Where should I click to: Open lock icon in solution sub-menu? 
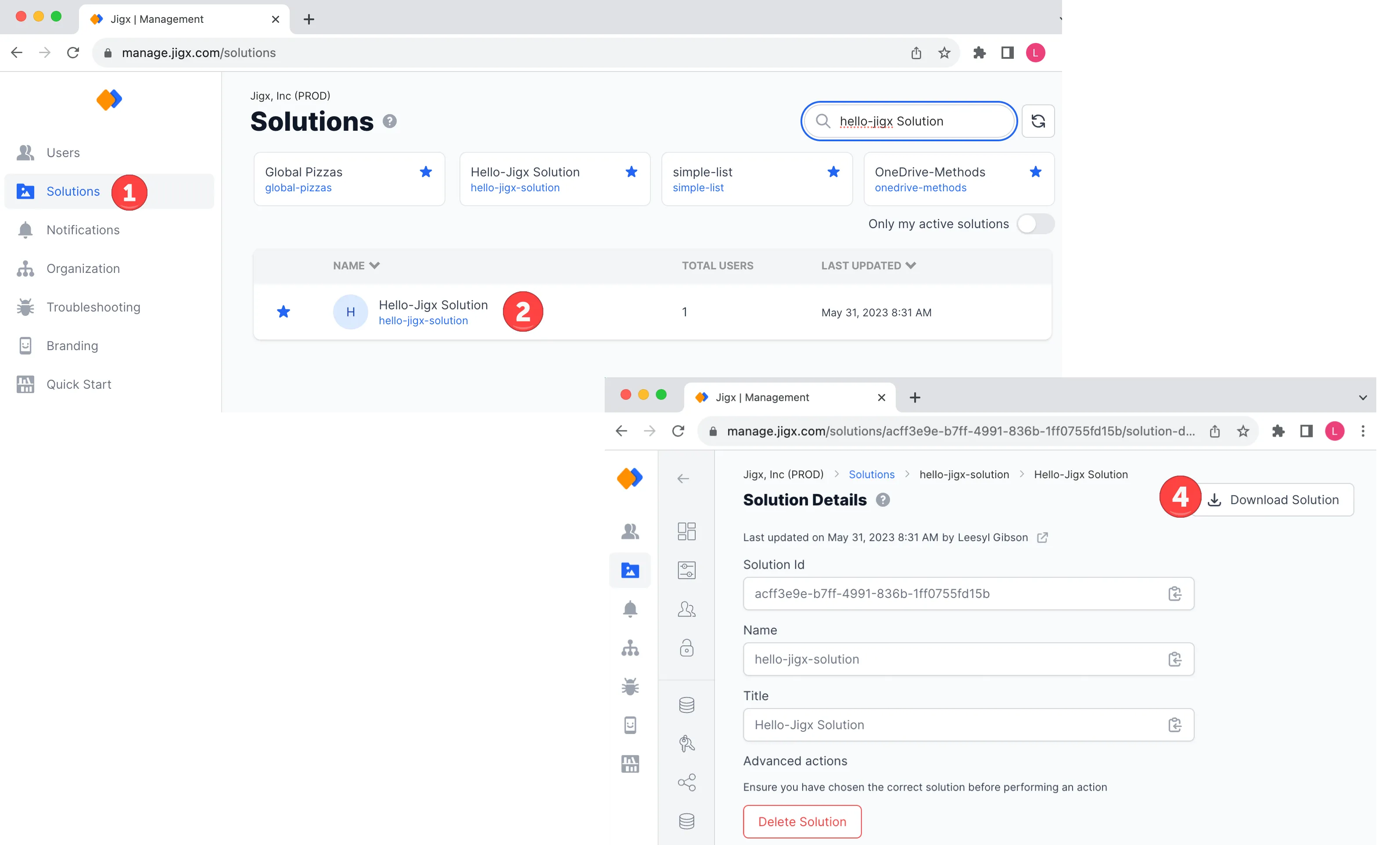pyautogui.click(x=687, y=648)
